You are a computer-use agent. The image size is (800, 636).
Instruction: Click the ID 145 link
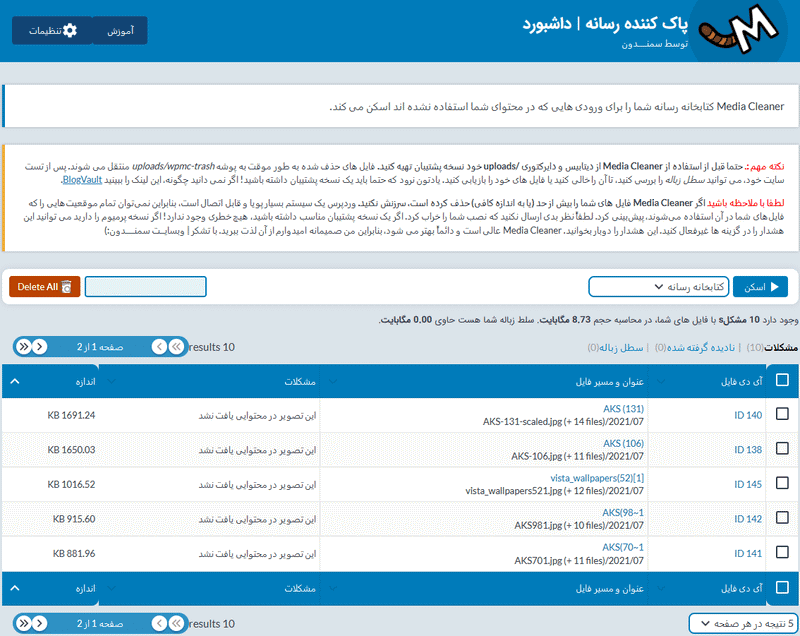pos(748,485)
